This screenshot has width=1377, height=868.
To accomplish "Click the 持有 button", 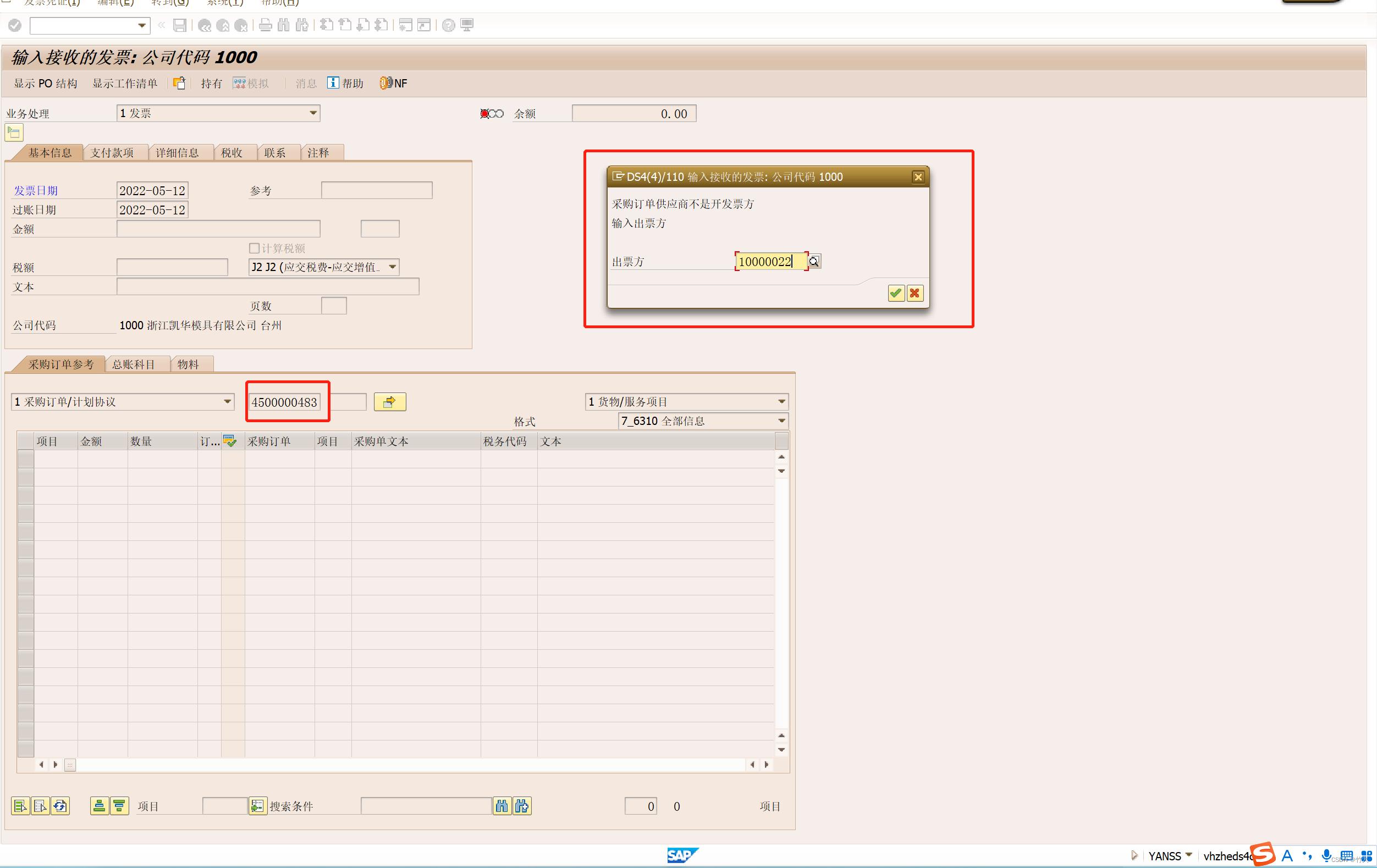I will pos(211,84).
